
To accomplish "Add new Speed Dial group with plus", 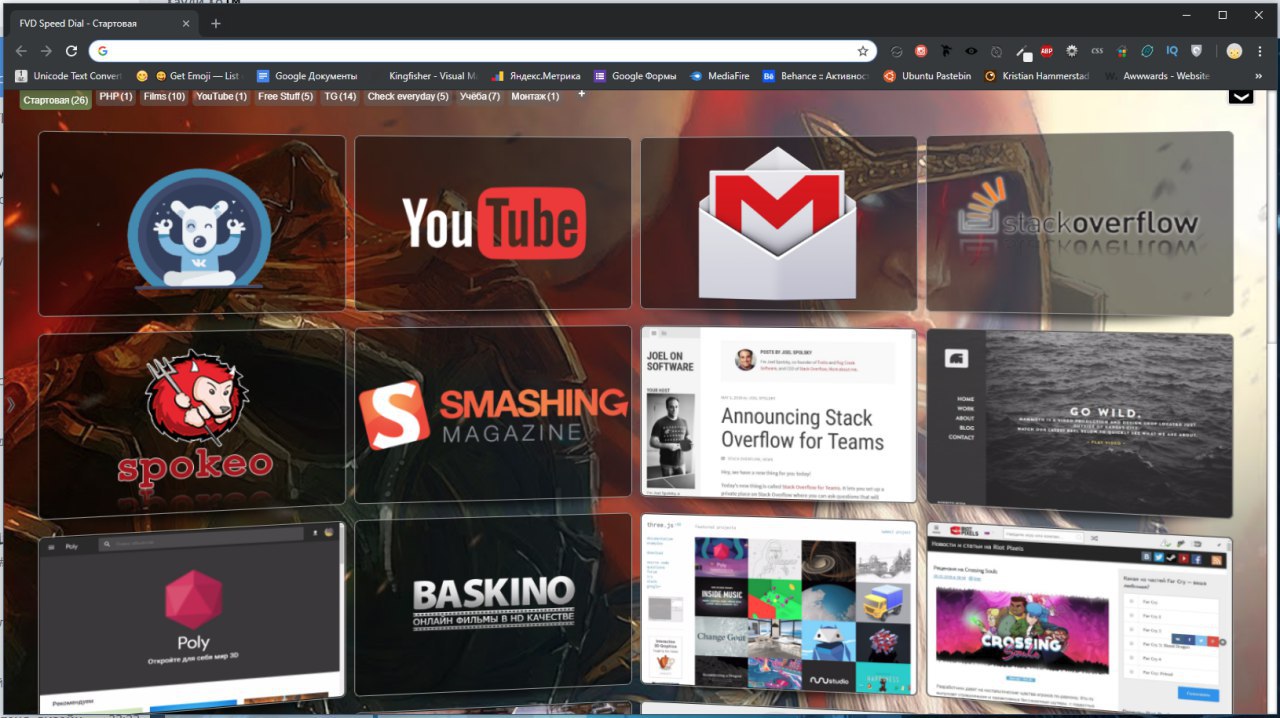I will tap(582, 93).
